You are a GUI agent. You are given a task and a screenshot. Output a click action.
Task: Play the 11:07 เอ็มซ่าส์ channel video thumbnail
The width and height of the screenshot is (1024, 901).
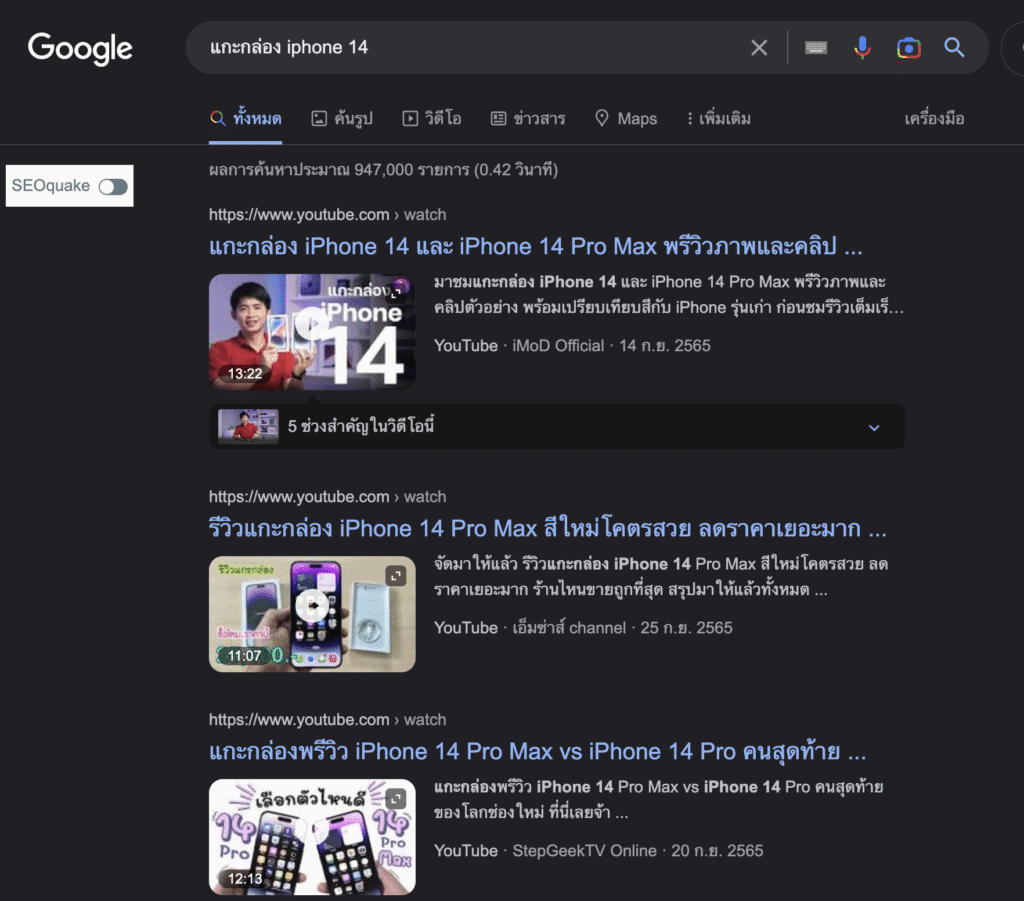point(312,614)
